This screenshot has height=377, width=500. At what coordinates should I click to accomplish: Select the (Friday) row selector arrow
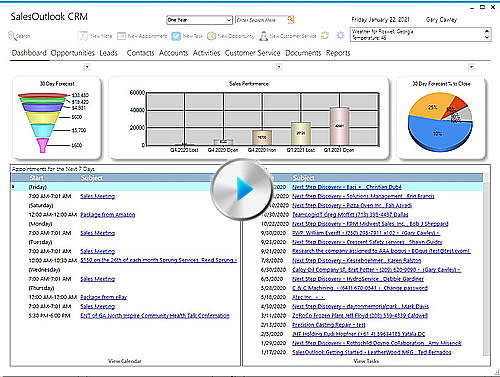13,187
